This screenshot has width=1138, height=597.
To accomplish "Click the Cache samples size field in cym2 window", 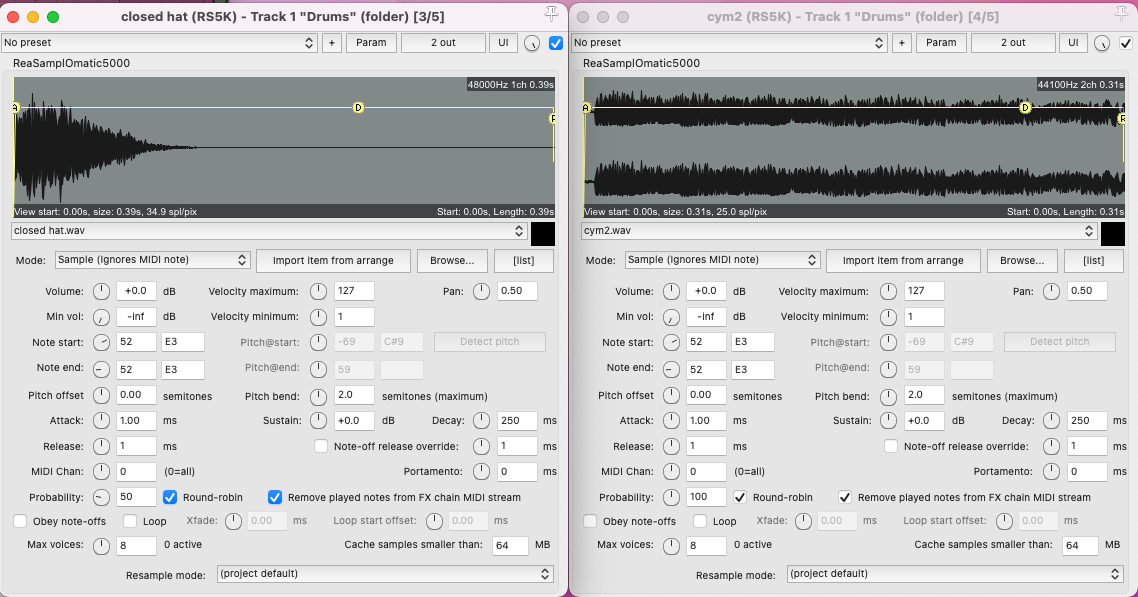I will pyautogui.click(x=1080, y=545).
